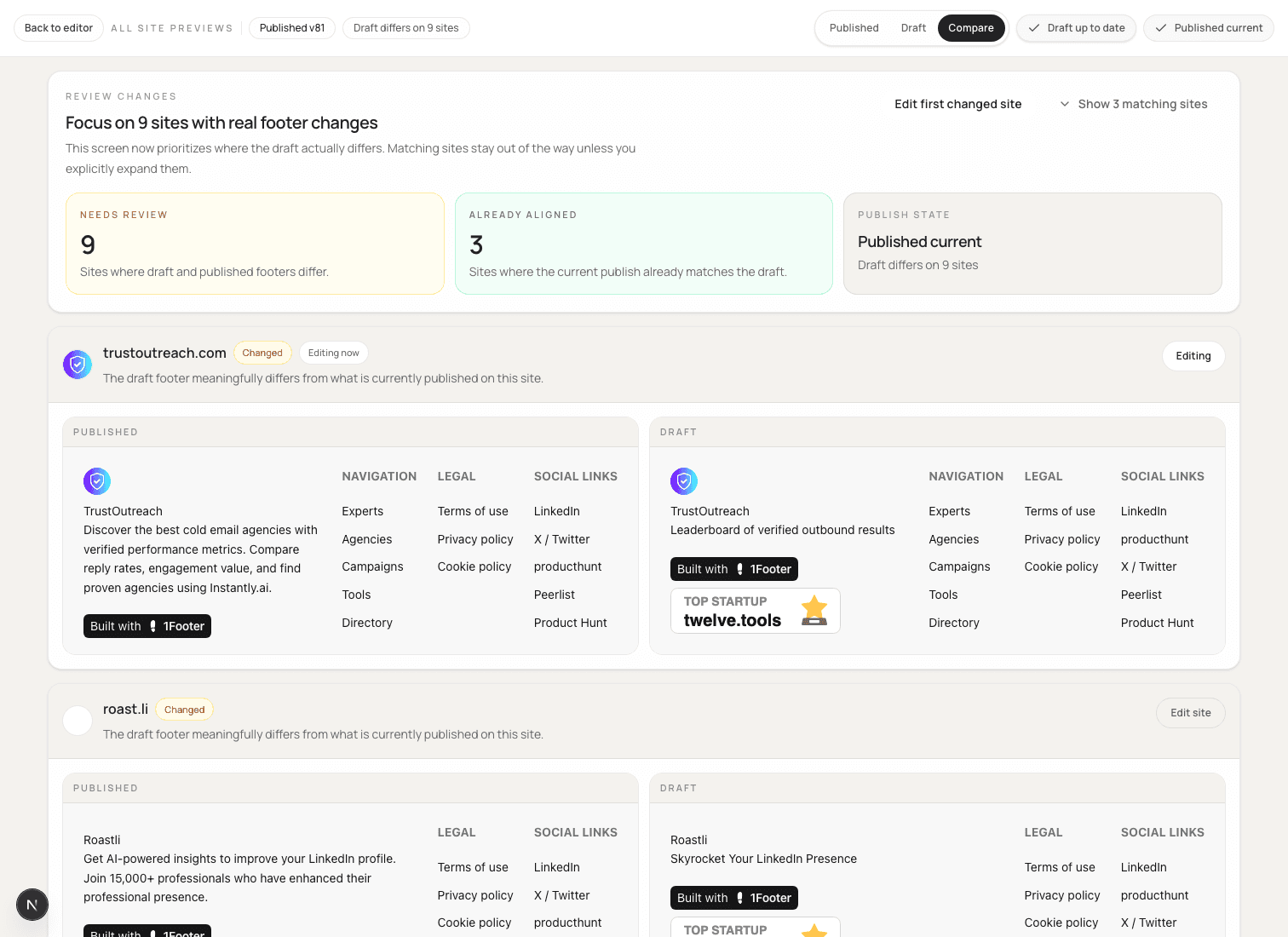This screenshot has height=937, width=1288.
Task: Click LinkedIn in trustoutreach published social links
Action: (557, 511)
